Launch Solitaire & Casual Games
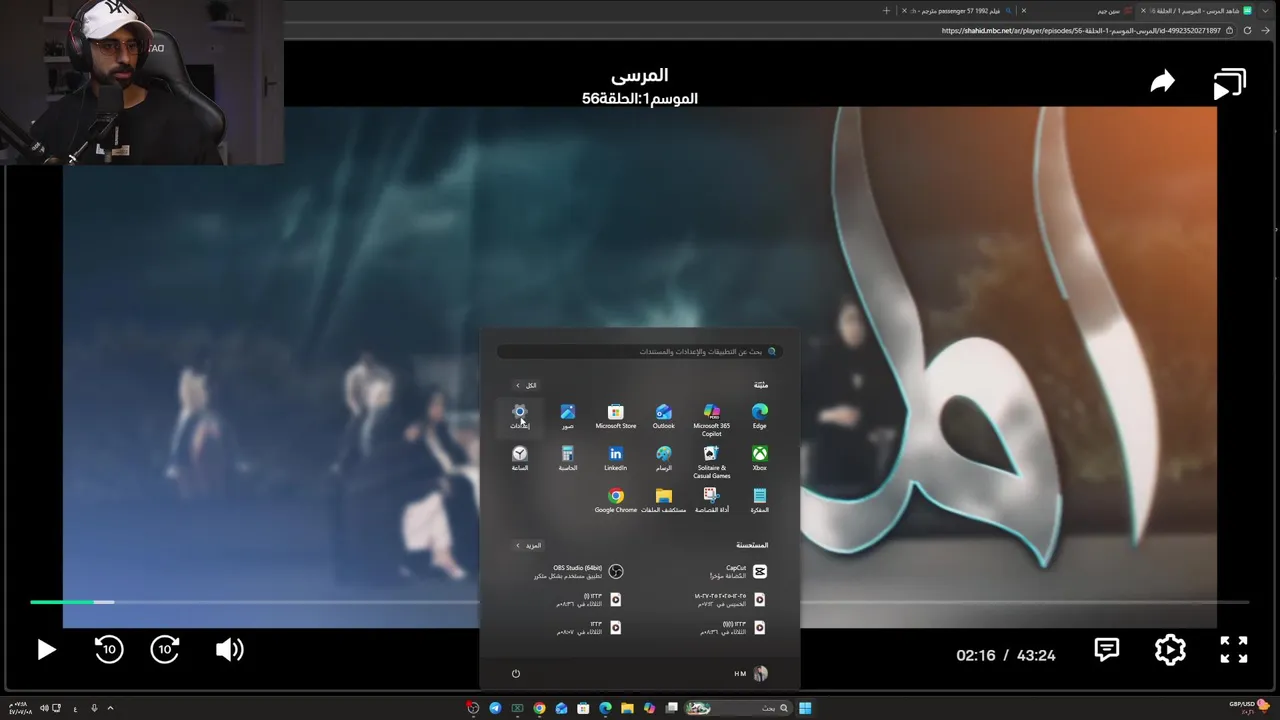 [711, 462]
